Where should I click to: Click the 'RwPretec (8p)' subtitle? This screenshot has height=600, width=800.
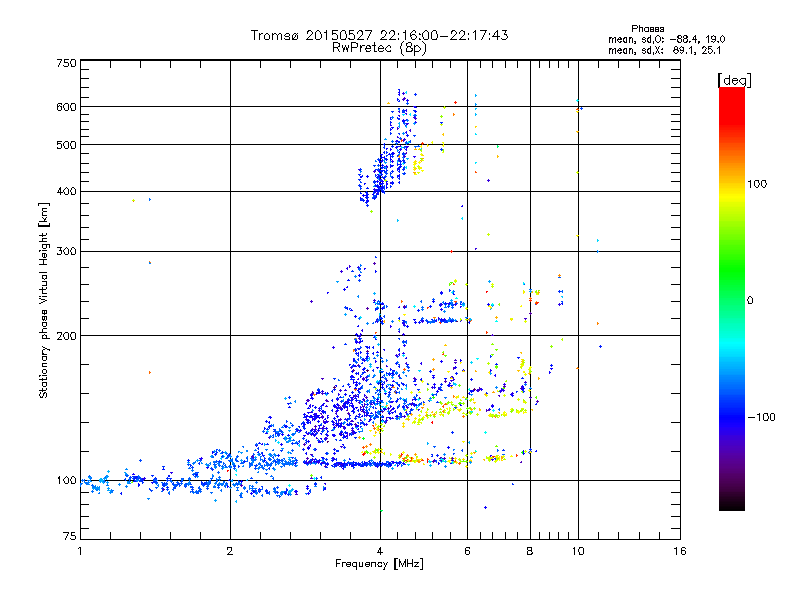[379, 48]
